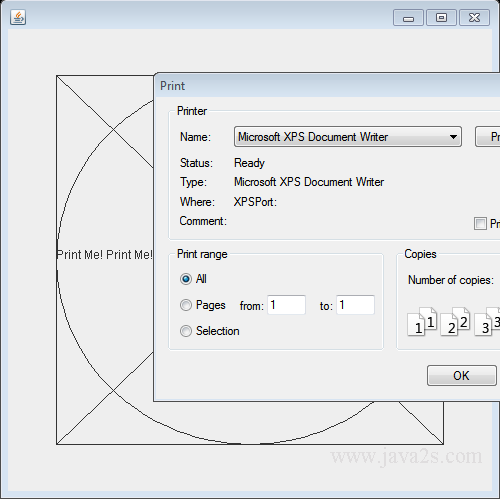This screenshot has width=500, height=499.
Task: Focus the pages 'to' input field
Action: tap(355, 305)
